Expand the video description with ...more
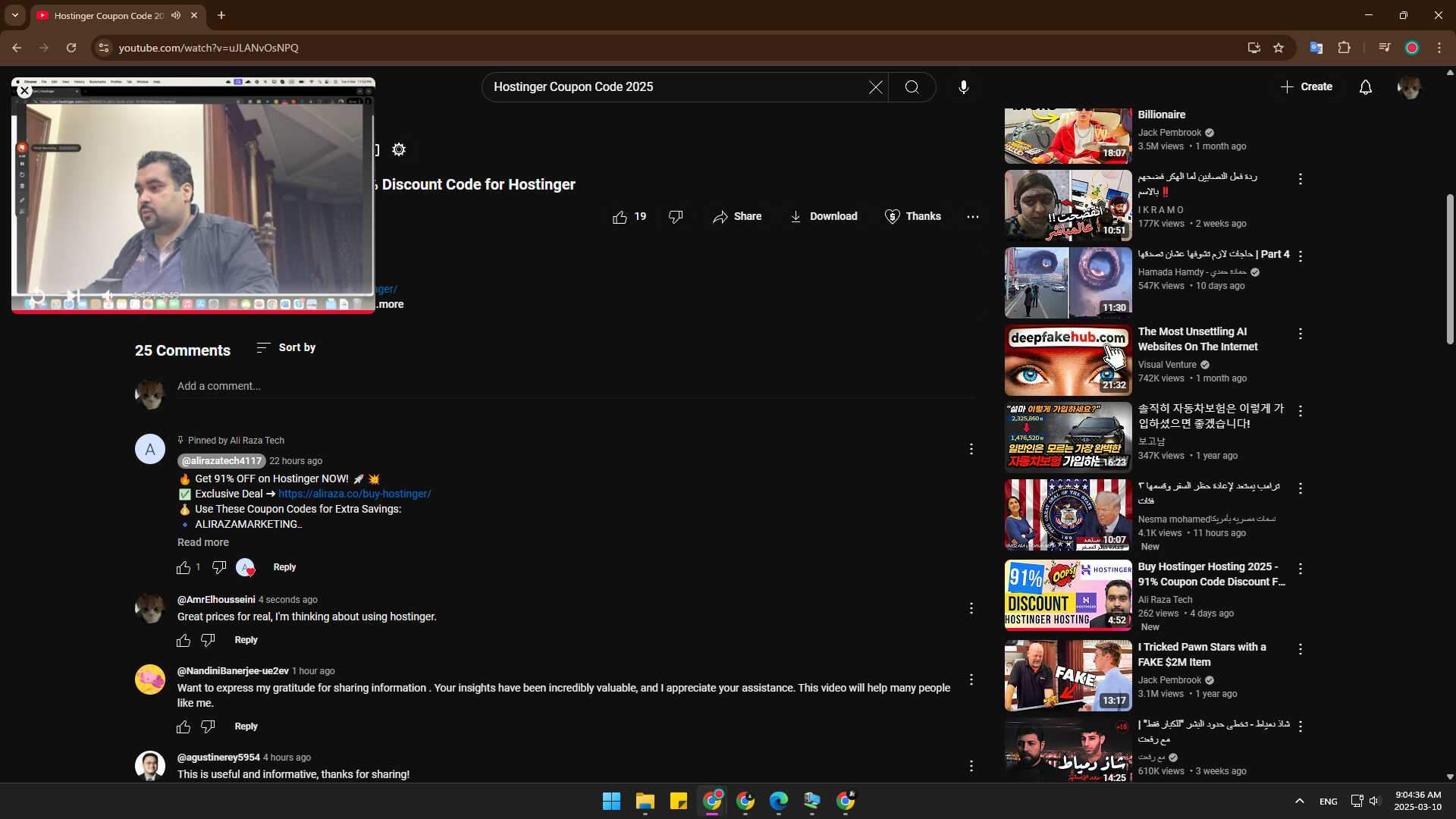This screenshot has height=819, width=1456. coord(391,304)
